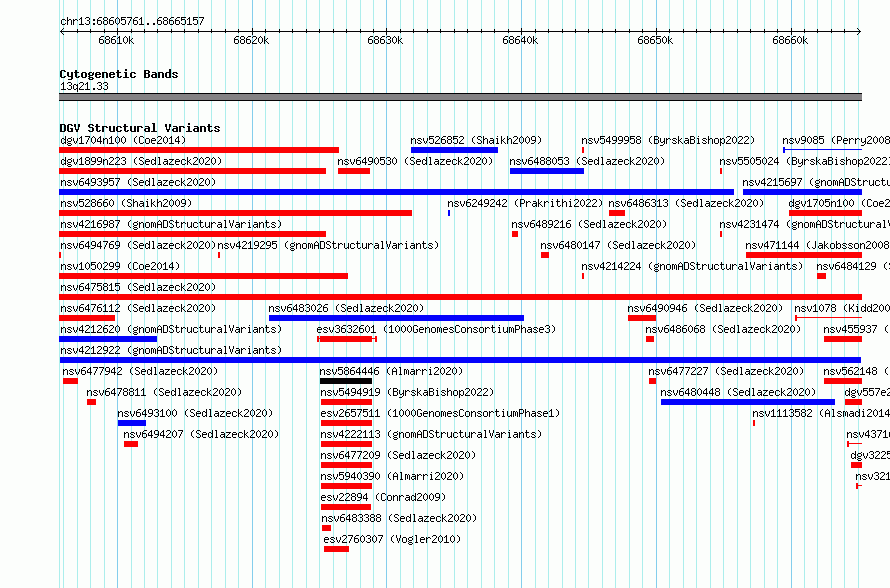Click nsv5864446 (Almarri2020) label
Viewport: 890px width, 588px height.
(x=391, y=371)
